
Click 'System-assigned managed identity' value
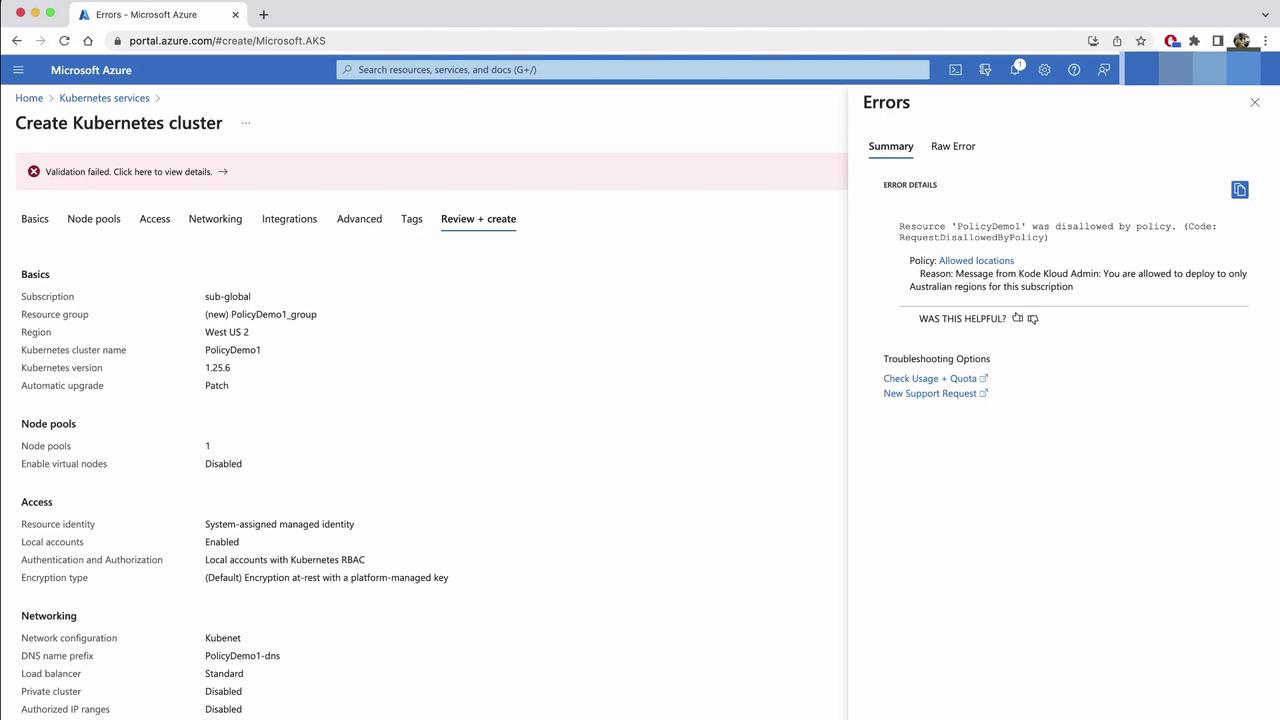[280, 524]
